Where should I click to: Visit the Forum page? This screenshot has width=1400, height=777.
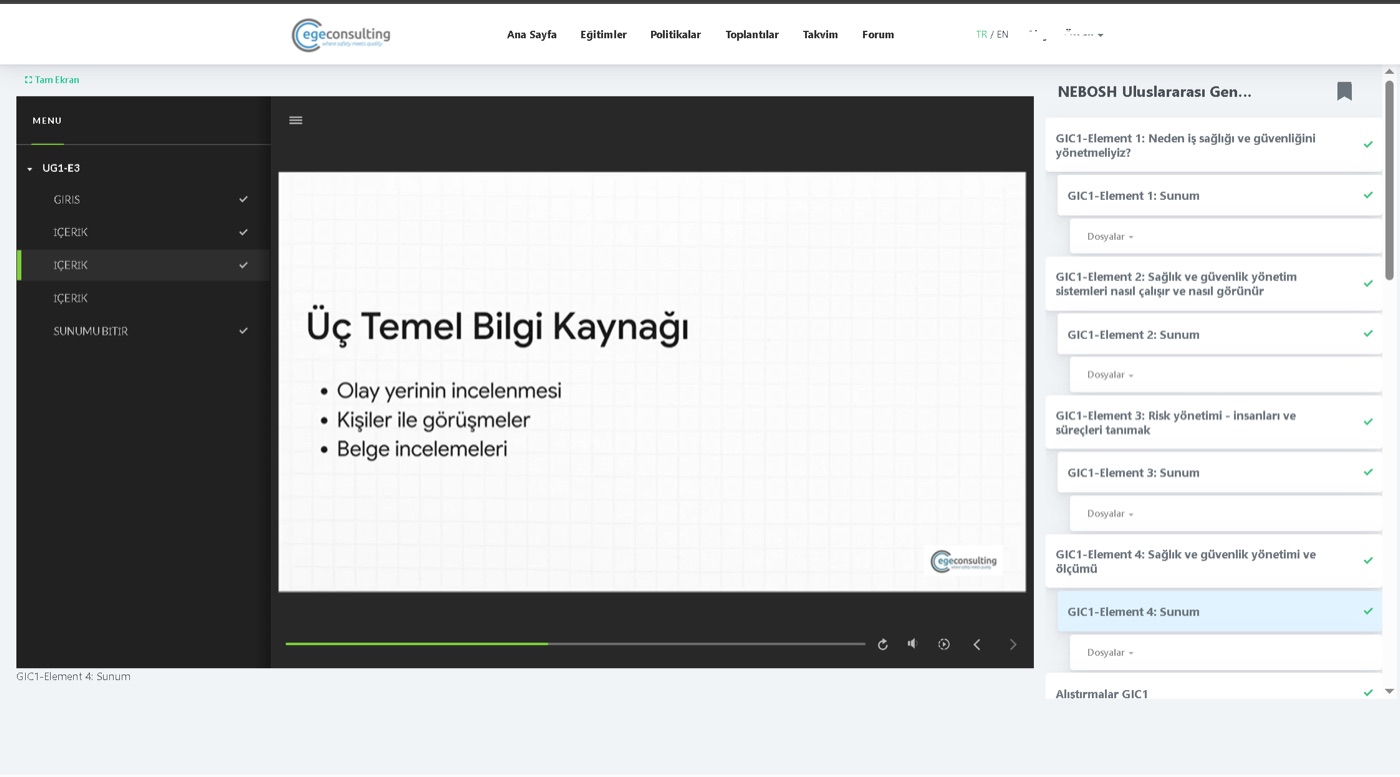click(x=878, y=35)
